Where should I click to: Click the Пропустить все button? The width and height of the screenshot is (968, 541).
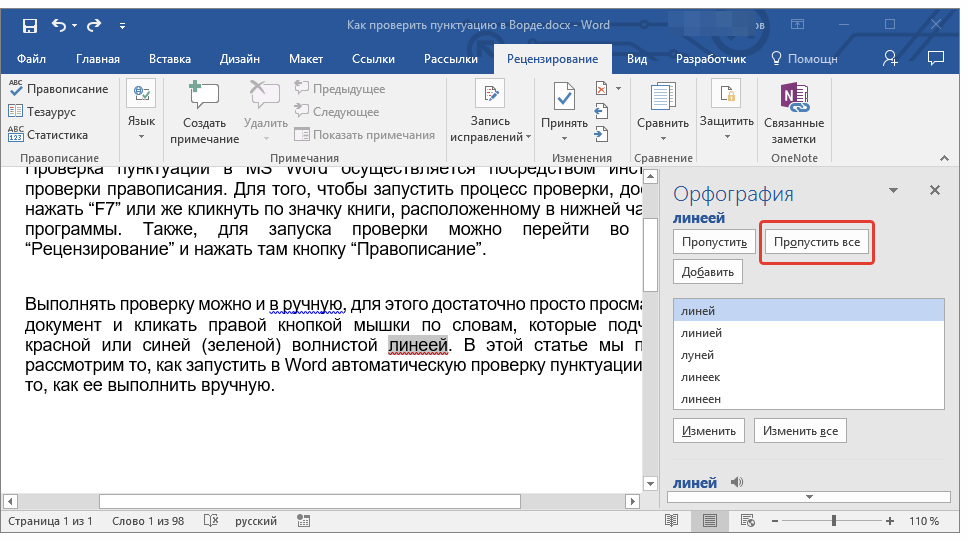coord(816,242)
